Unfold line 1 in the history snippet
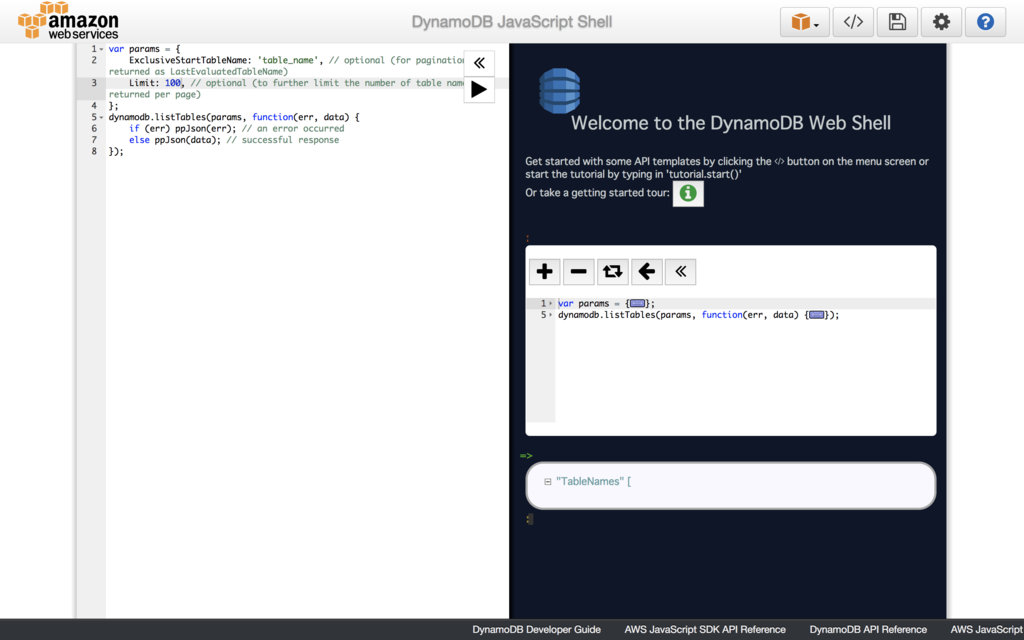The image size is (1024, 640). click(x=551, y=304)
